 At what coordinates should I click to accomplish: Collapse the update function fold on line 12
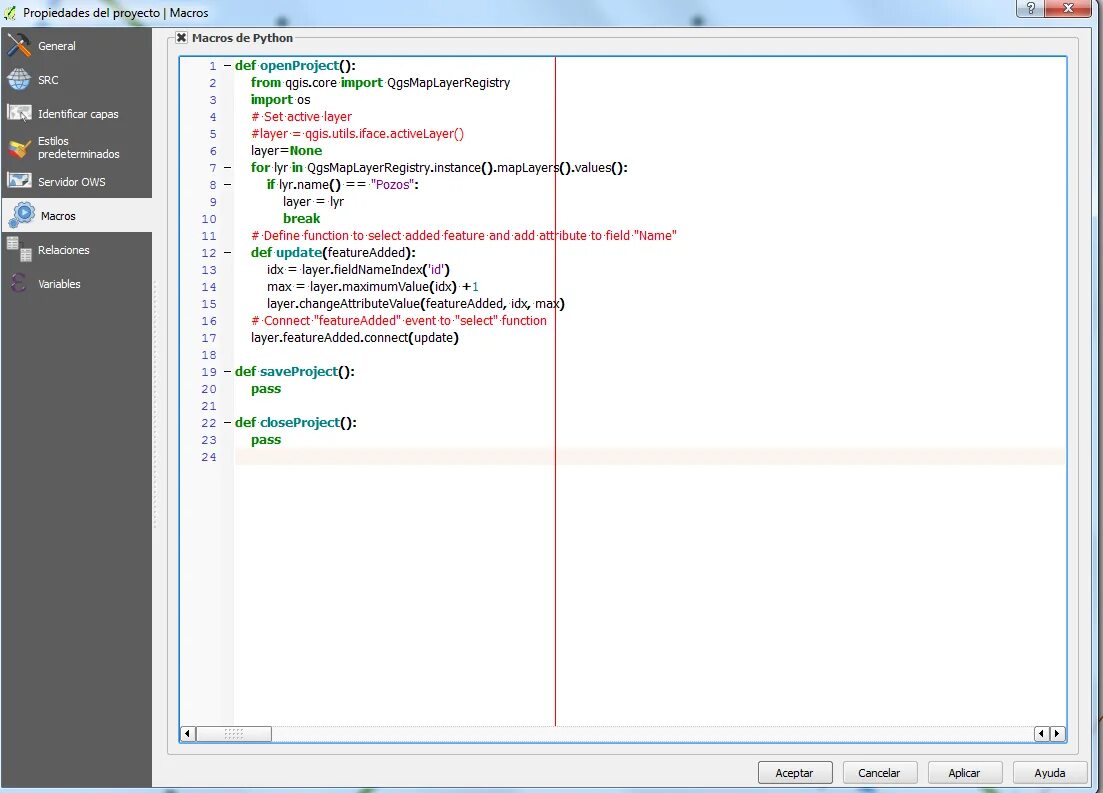click(x=227, y=253)
